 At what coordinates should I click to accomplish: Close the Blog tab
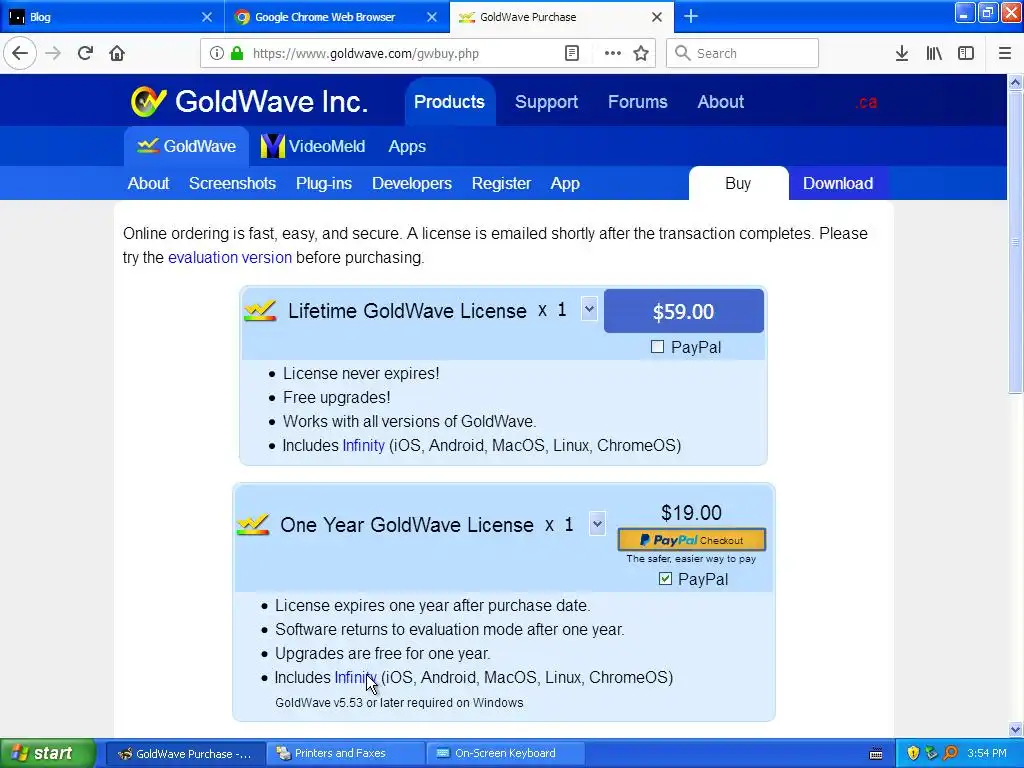pyautogui.click(x=207, y=17)
